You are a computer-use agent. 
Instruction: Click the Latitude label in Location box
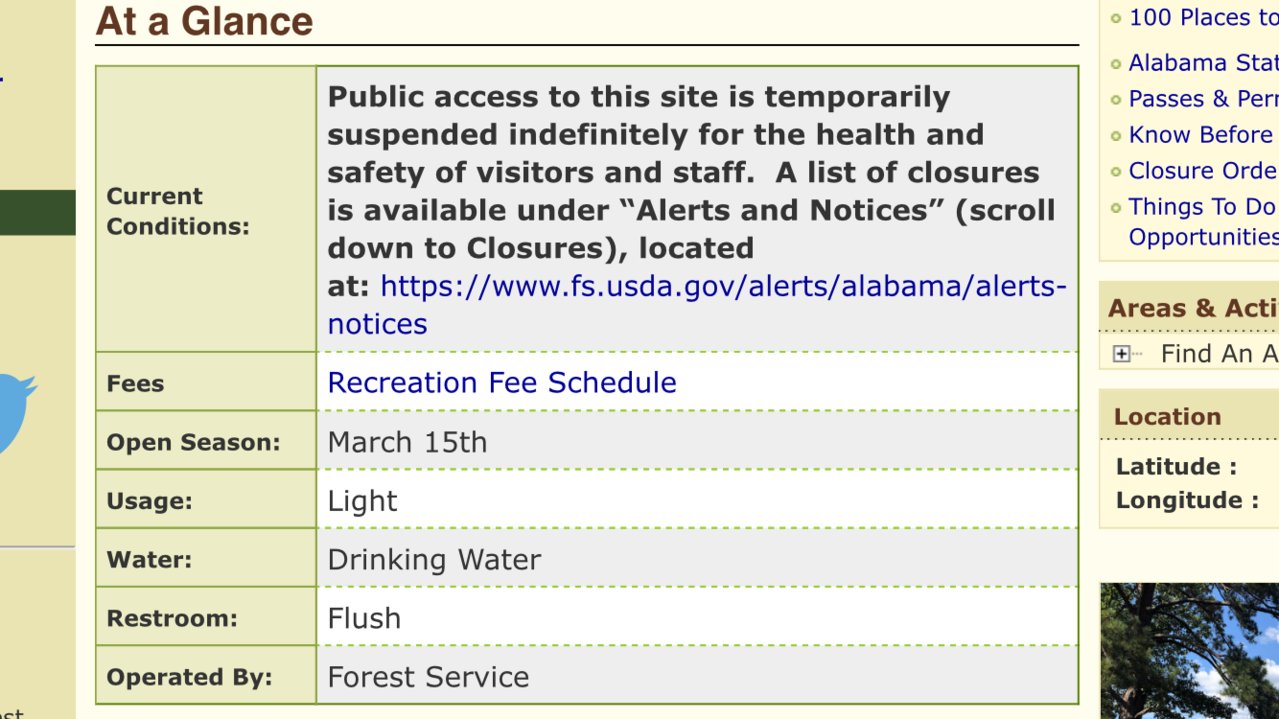point(1176,466)
